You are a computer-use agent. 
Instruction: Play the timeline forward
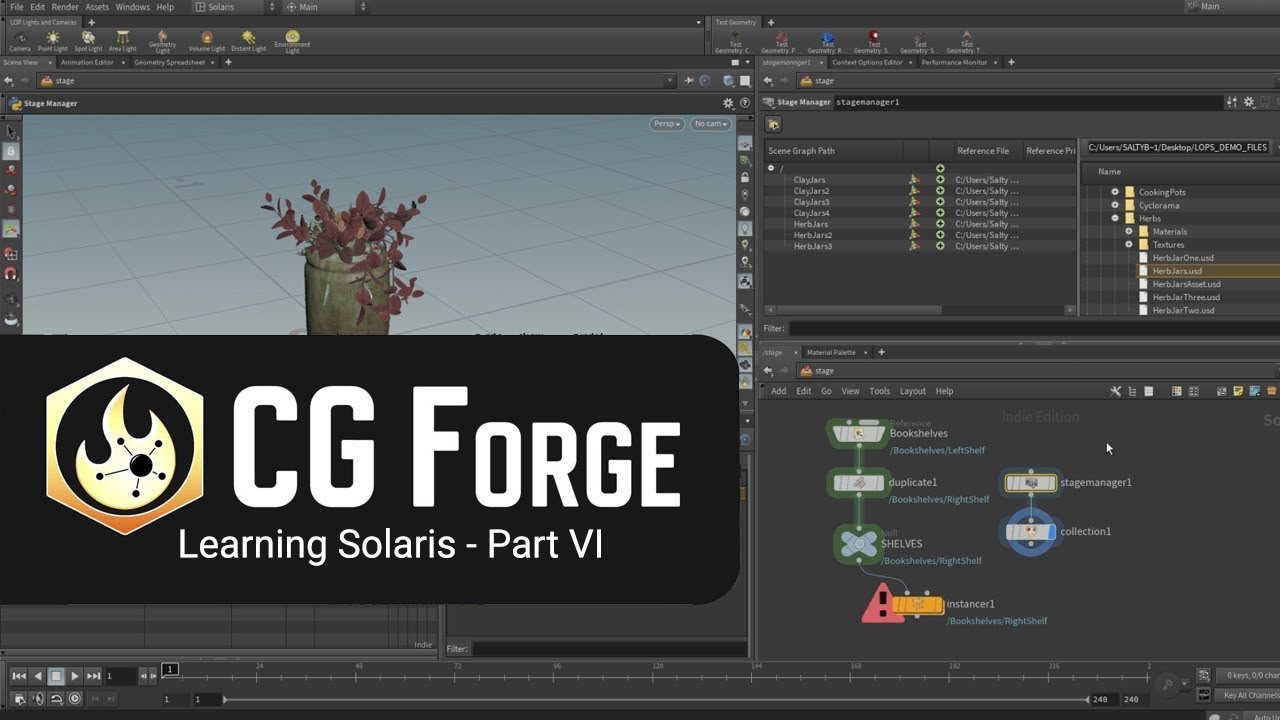pos(75,676)
